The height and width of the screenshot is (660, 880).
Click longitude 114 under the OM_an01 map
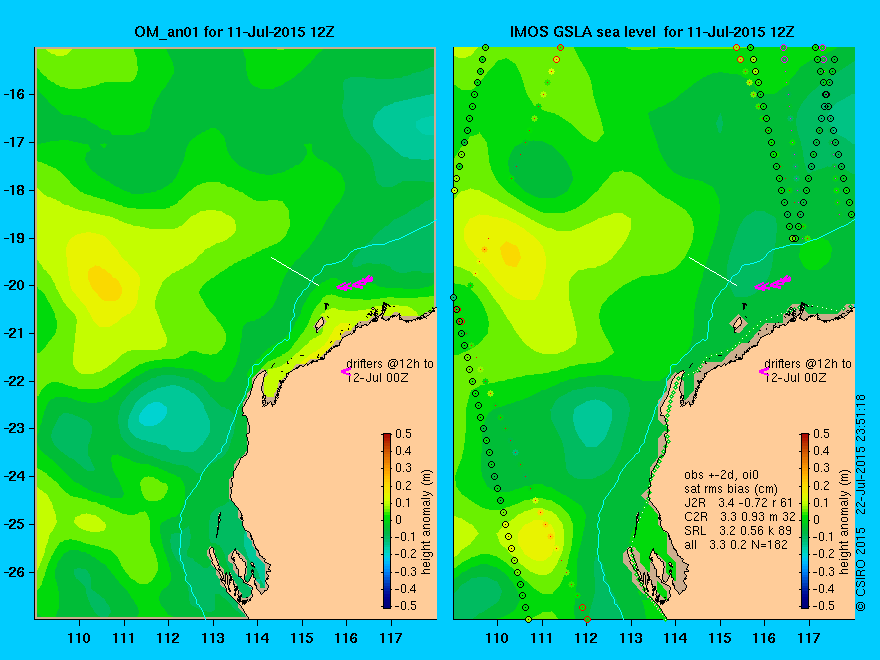click(257, 638)
